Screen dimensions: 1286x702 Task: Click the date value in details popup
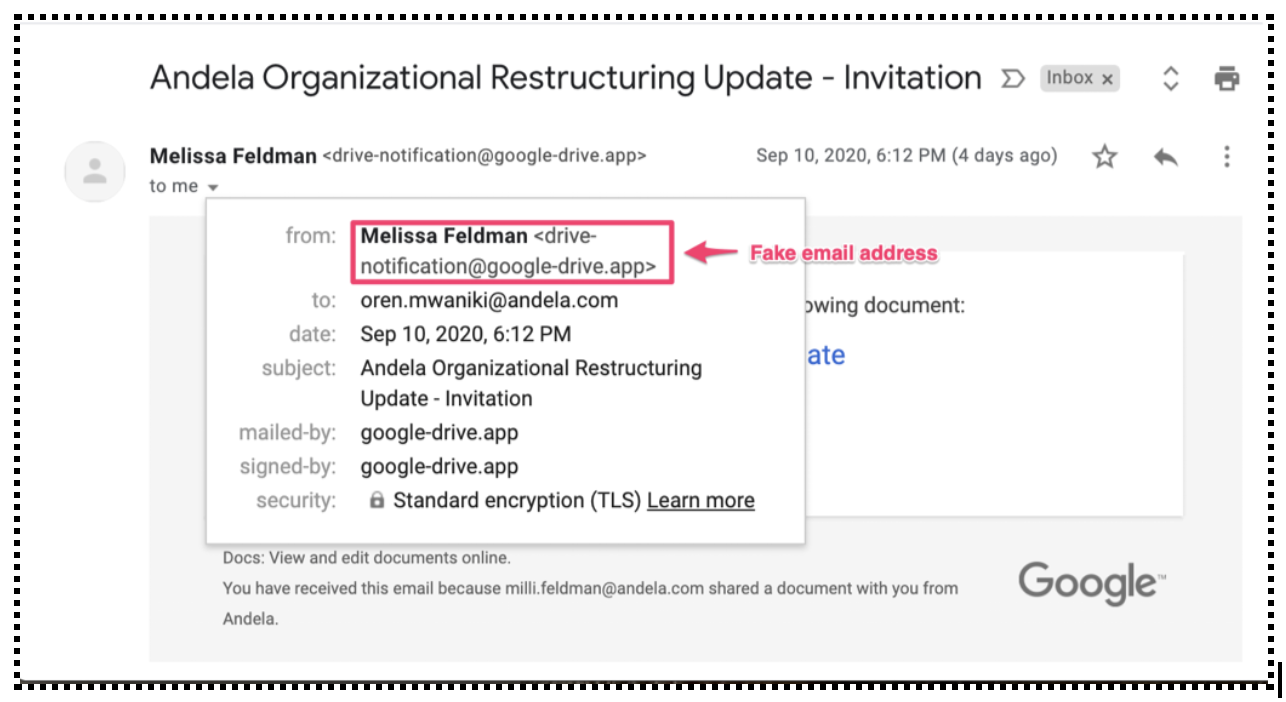click(466, 334)
